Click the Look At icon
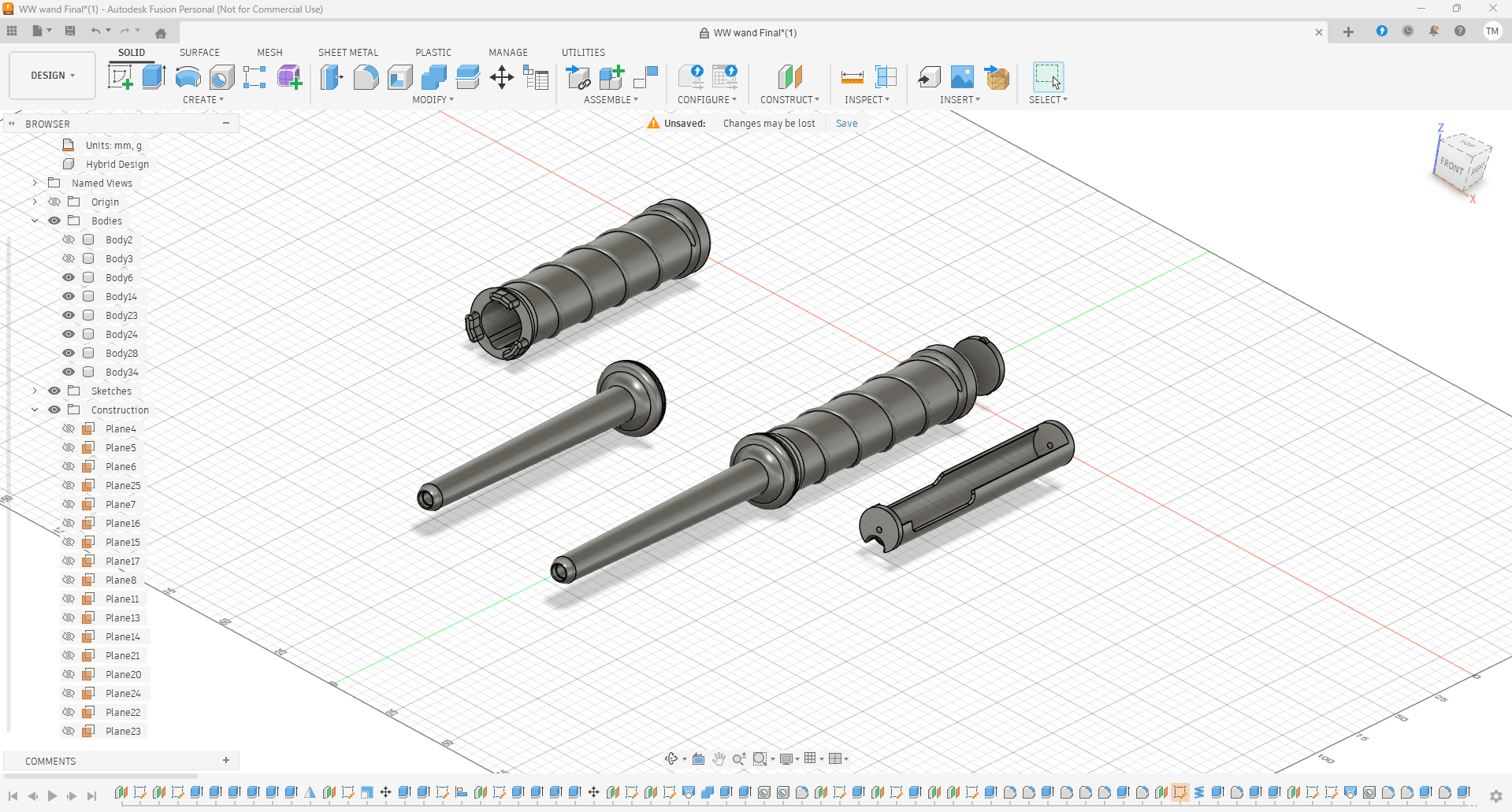The height and width of the screenshot is (812, 1512). [x=698, y=758]
